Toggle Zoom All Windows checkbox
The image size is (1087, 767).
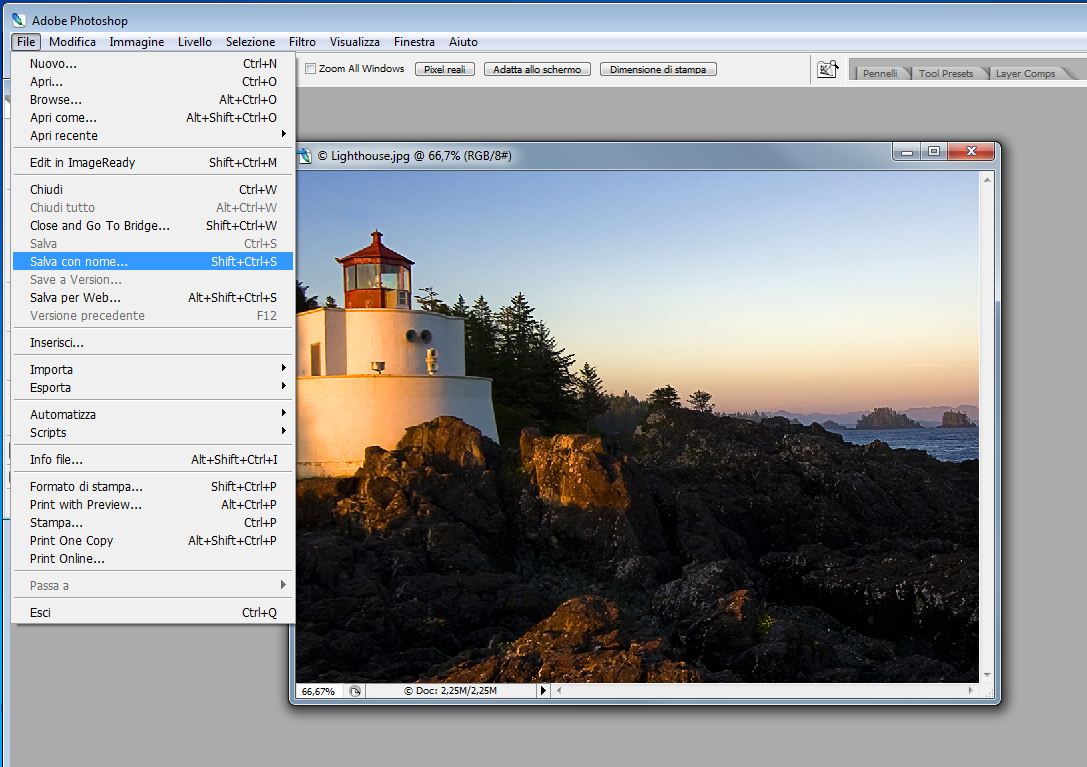point(311,69)
